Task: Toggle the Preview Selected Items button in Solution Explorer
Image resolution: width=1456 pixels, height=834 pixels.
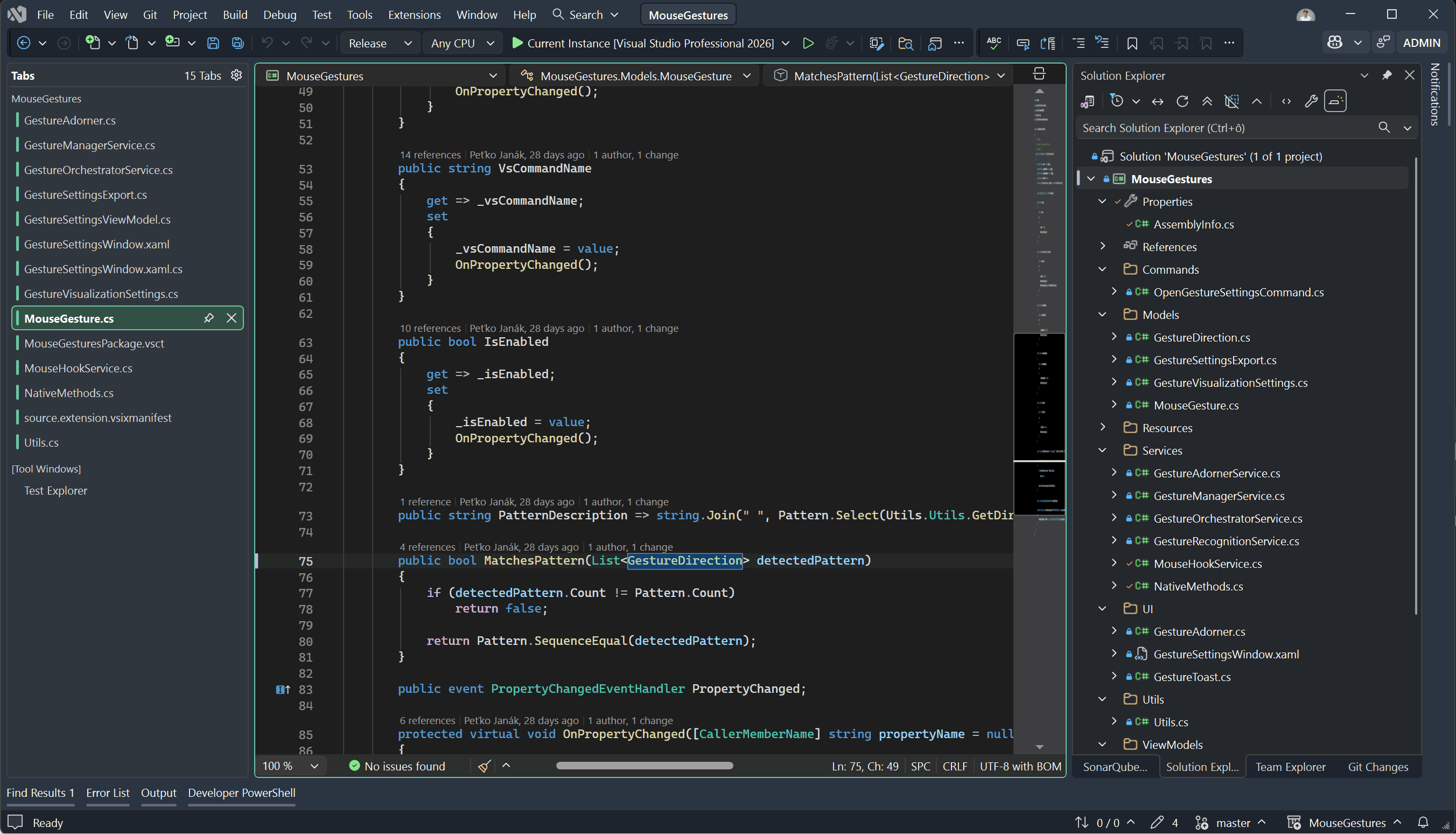Action: pyautogui.click(x=1335, y=101)
